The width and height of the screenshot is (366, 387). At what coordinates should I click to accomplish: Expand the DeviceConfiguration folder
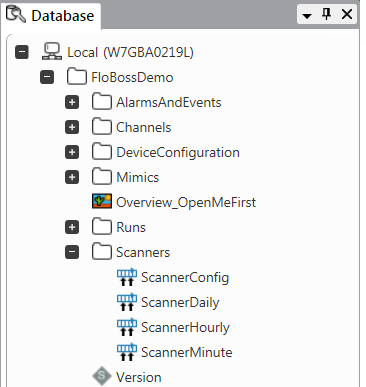pyautogui.click(x=72, y=152)
